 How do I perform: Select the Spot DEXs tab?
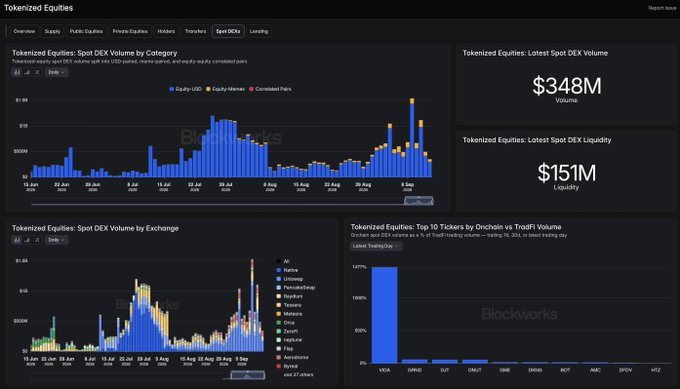click(228, 31)
